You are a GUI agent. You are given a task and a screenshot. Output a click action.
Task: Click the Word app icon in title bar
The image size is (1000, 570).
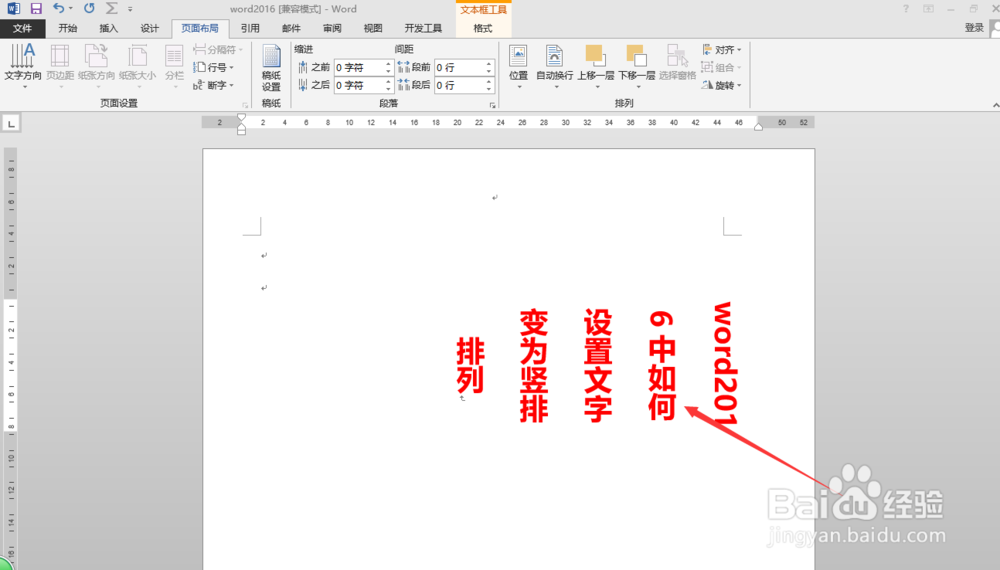pyautogui.click(x=13, y=9)
